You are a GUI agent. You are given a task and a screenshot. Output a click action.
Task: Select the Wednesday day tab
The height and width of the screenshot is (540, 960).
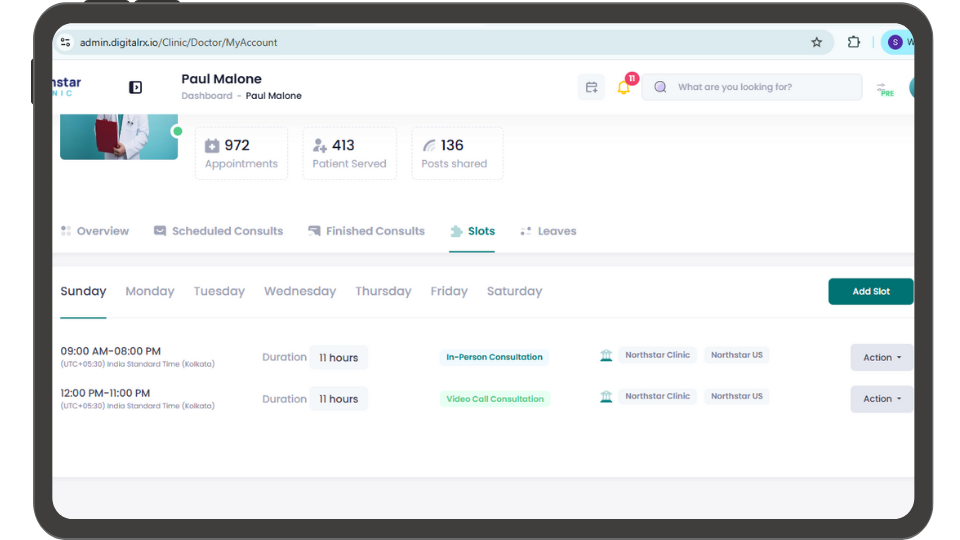(300, 291)
